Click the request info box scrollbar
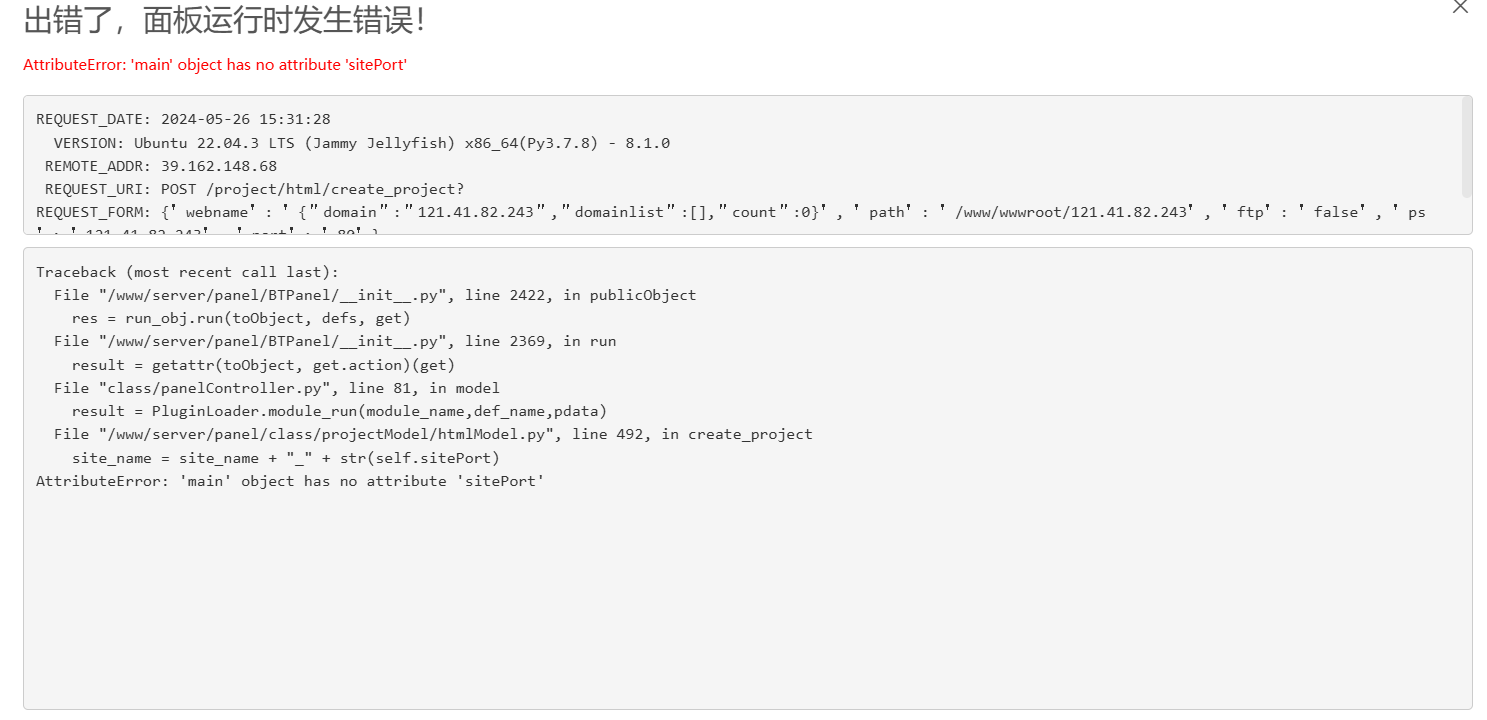 pos(1466,146)
